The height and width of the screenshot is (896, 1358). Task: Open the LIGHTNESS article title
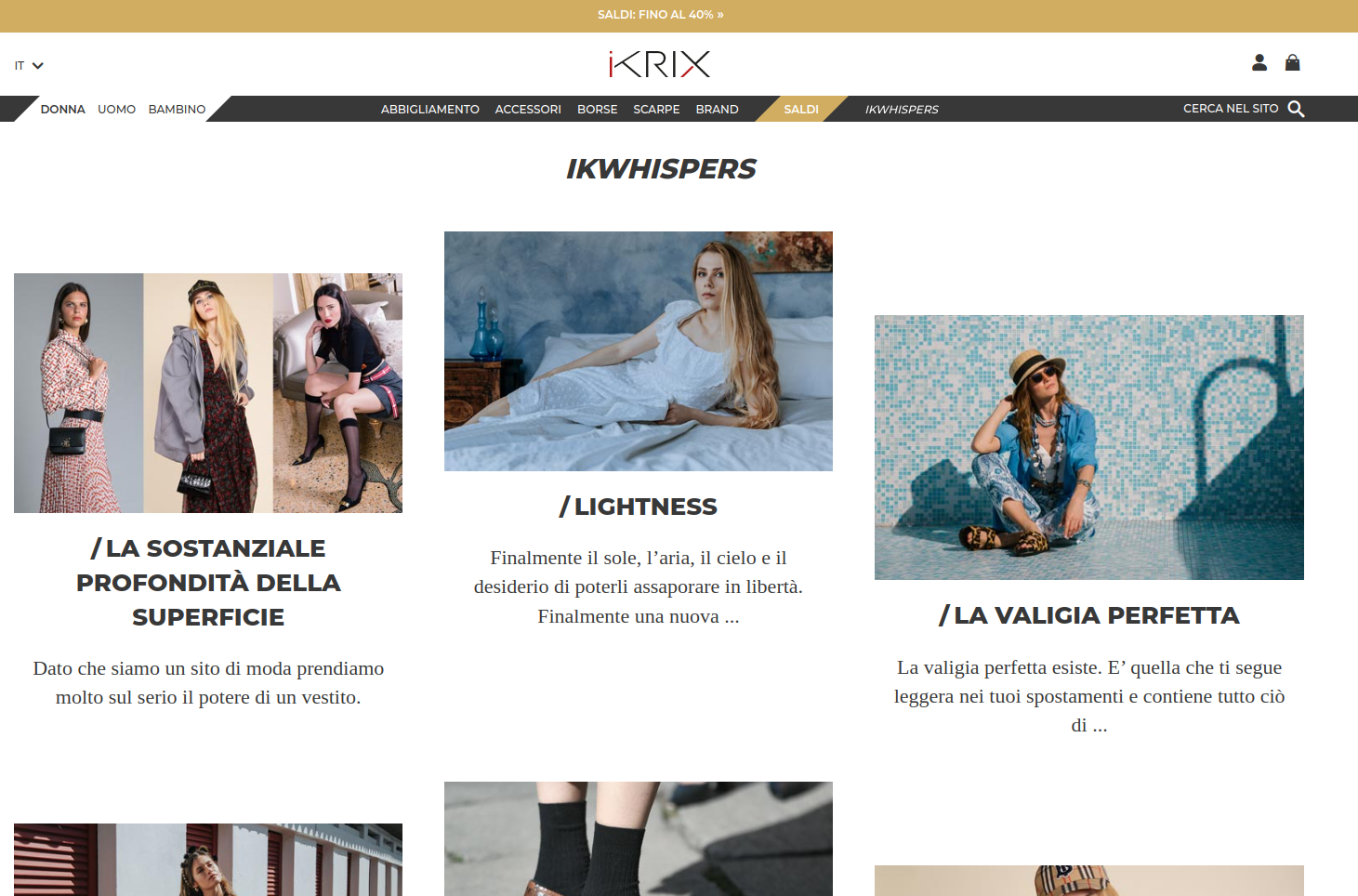click(x=639, y=507)
